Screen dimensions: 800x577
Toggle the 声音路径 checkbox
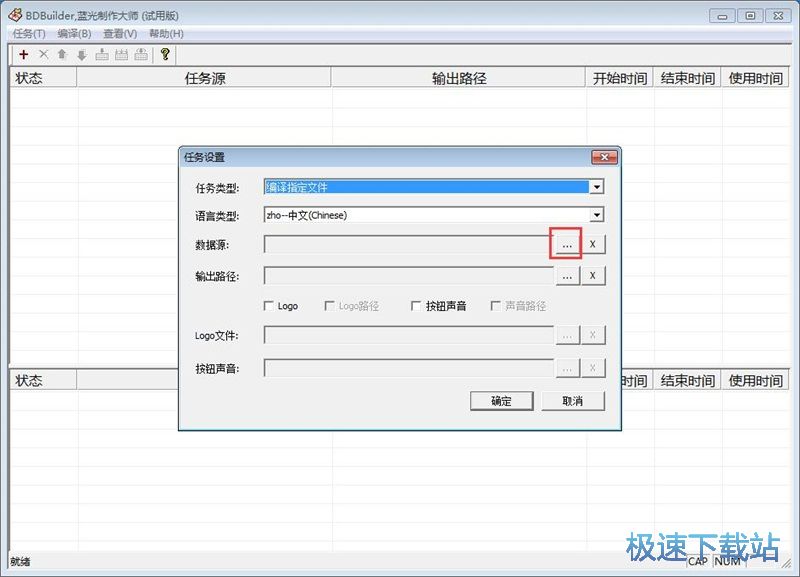click(495, 306)
